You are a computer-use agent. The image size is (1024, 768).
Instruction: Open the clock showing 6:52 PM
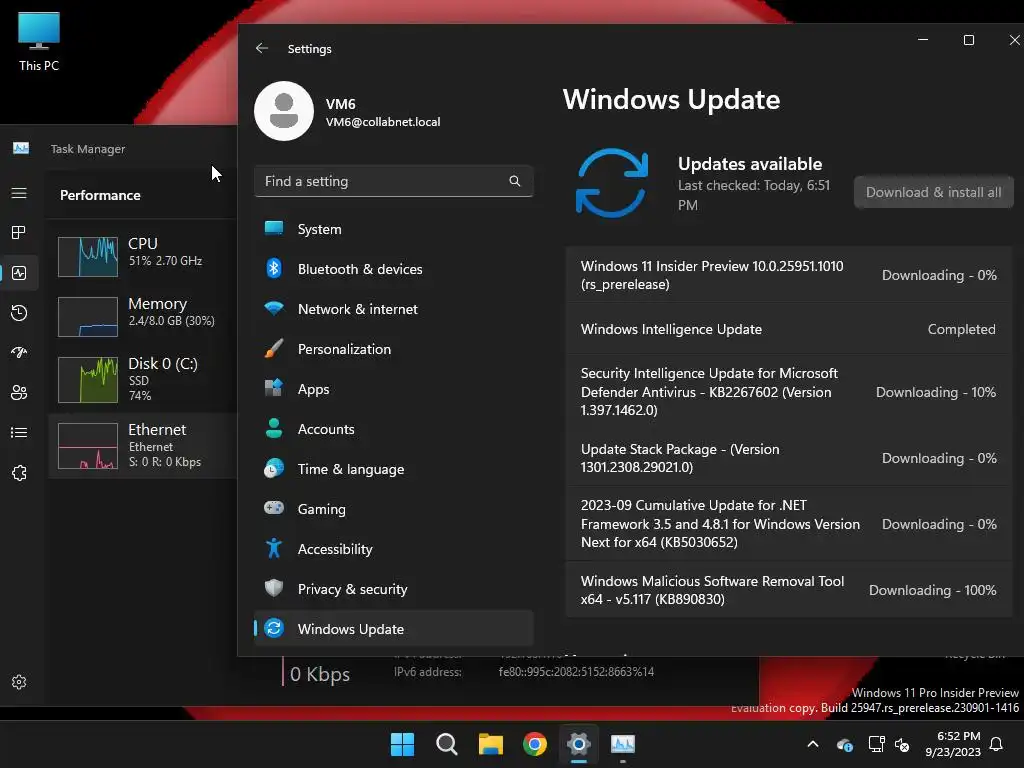coord(953,744)
